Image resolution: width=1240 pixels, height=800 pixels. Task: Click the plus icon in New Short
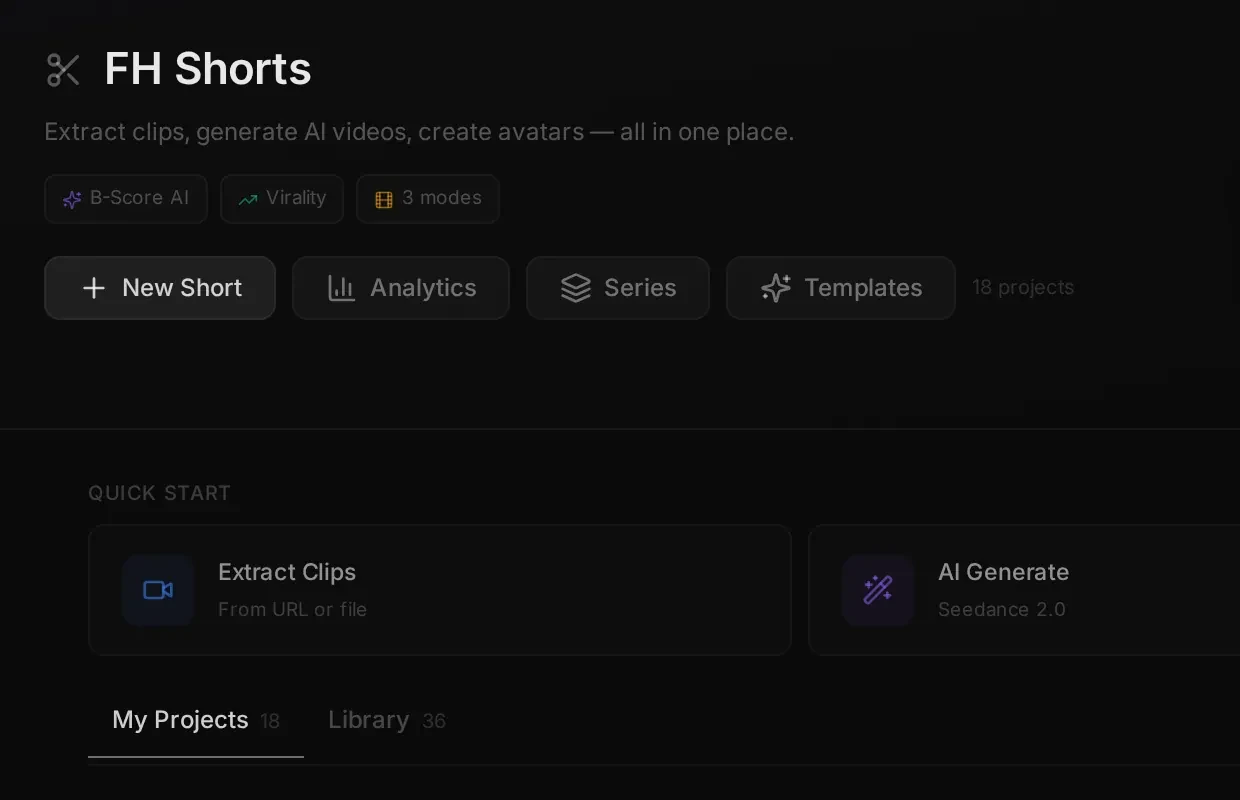pyautogui.click(x=94, y=288)
